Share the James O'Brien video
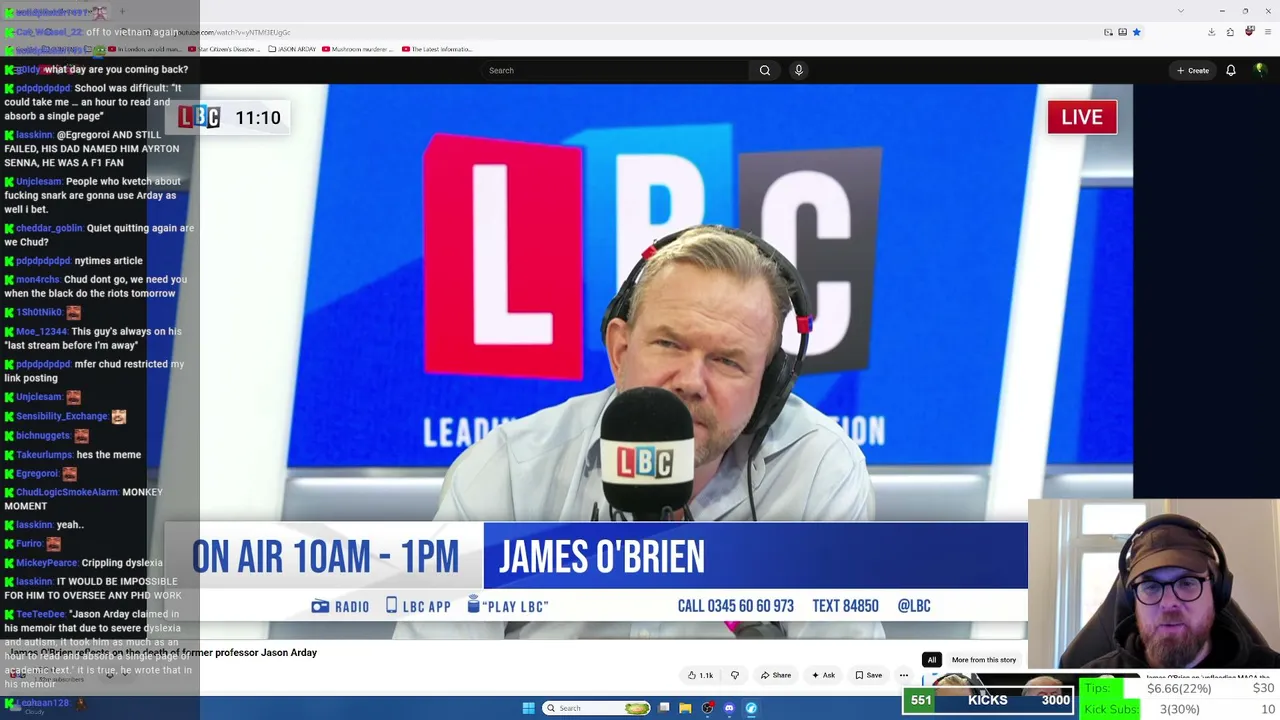The height and width of the screenshot is (720, 1280). point(776,675)
